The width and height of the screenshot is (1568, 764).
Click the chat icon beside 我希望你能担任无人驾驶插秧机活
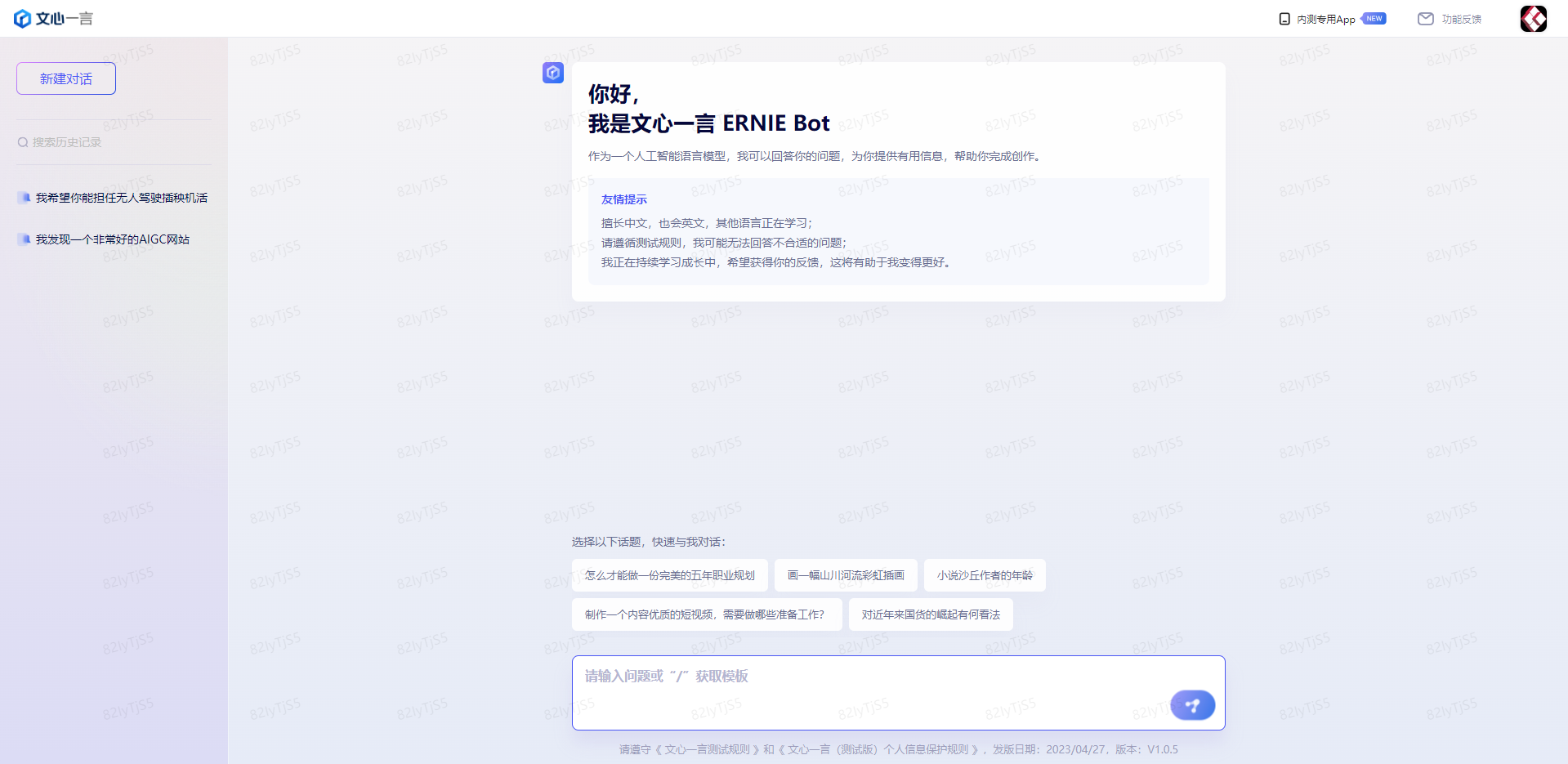tap(25, 198)
